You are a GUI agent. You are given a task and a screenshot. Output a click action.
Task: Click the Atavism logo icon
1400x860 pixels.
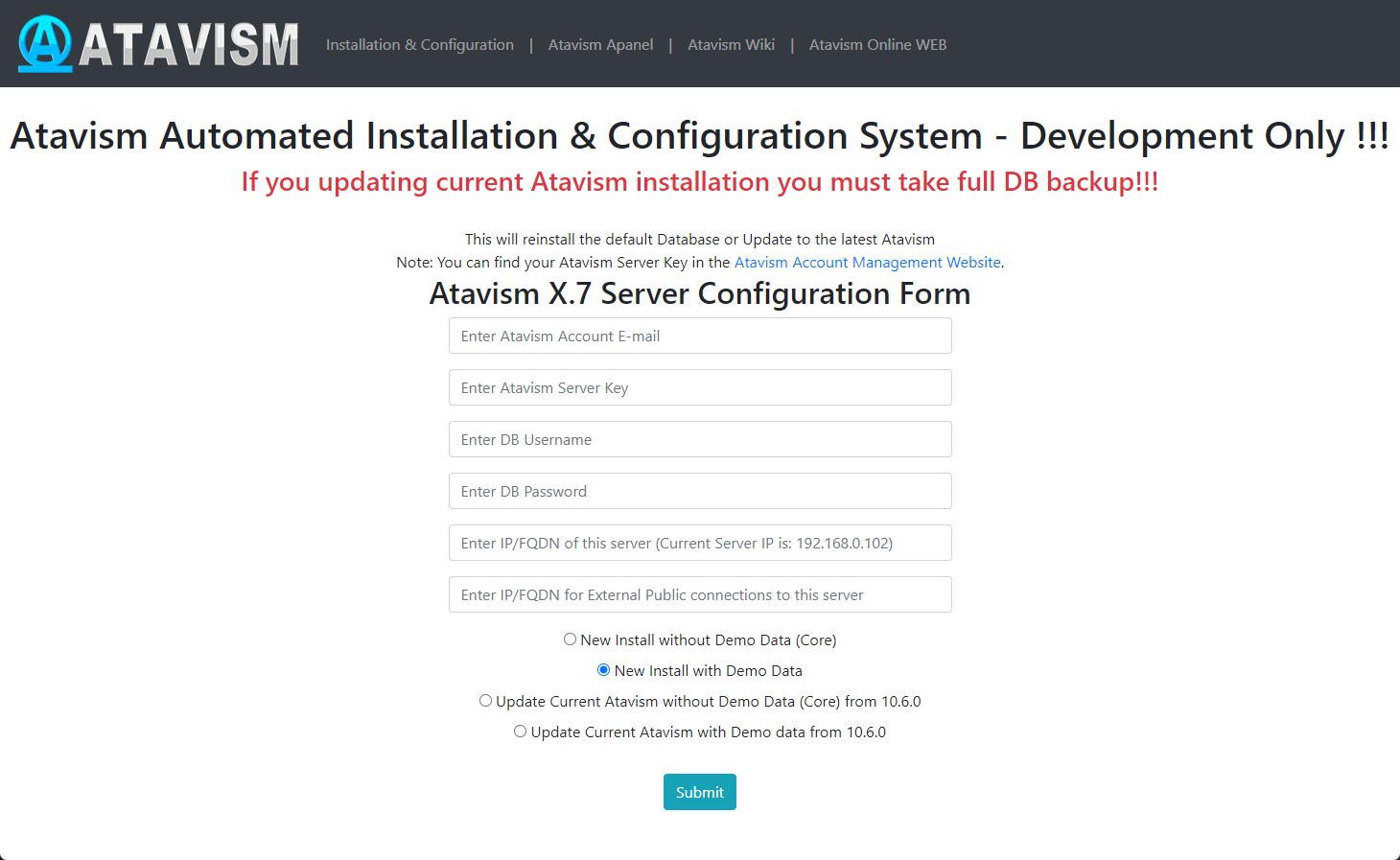pos(45,44)
